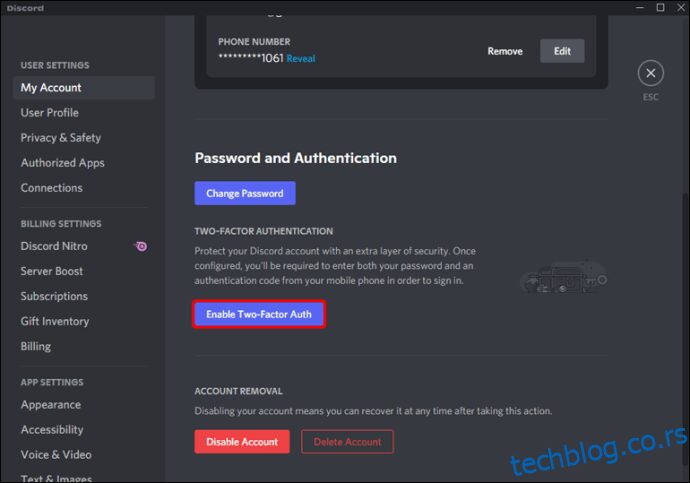The width and height of the screenshot is (690, 483).
Task: Minimize the Discord window
Action: pyautogui.click(x=640, y=7)
